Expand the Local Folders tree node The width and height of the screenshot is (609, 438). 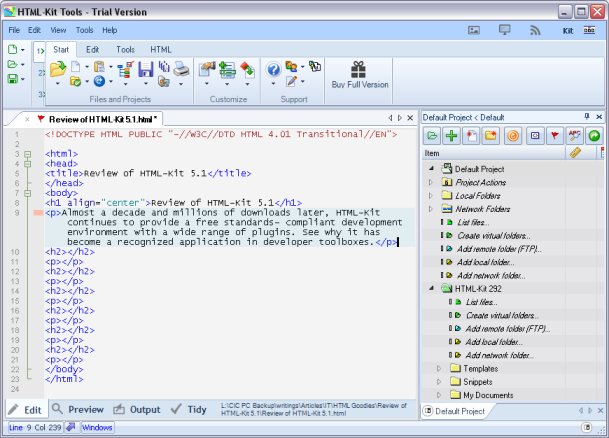(x=431, y=195)
